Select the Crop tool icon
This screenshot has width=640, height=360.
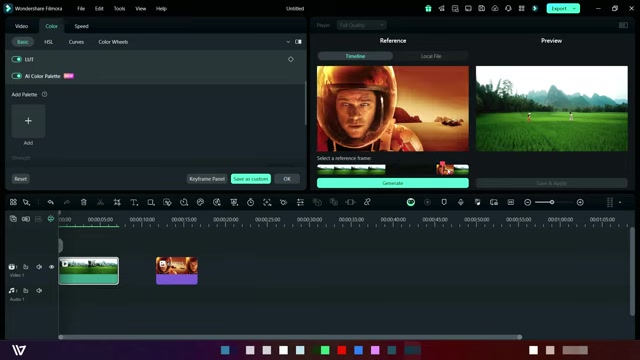point(117,202)
